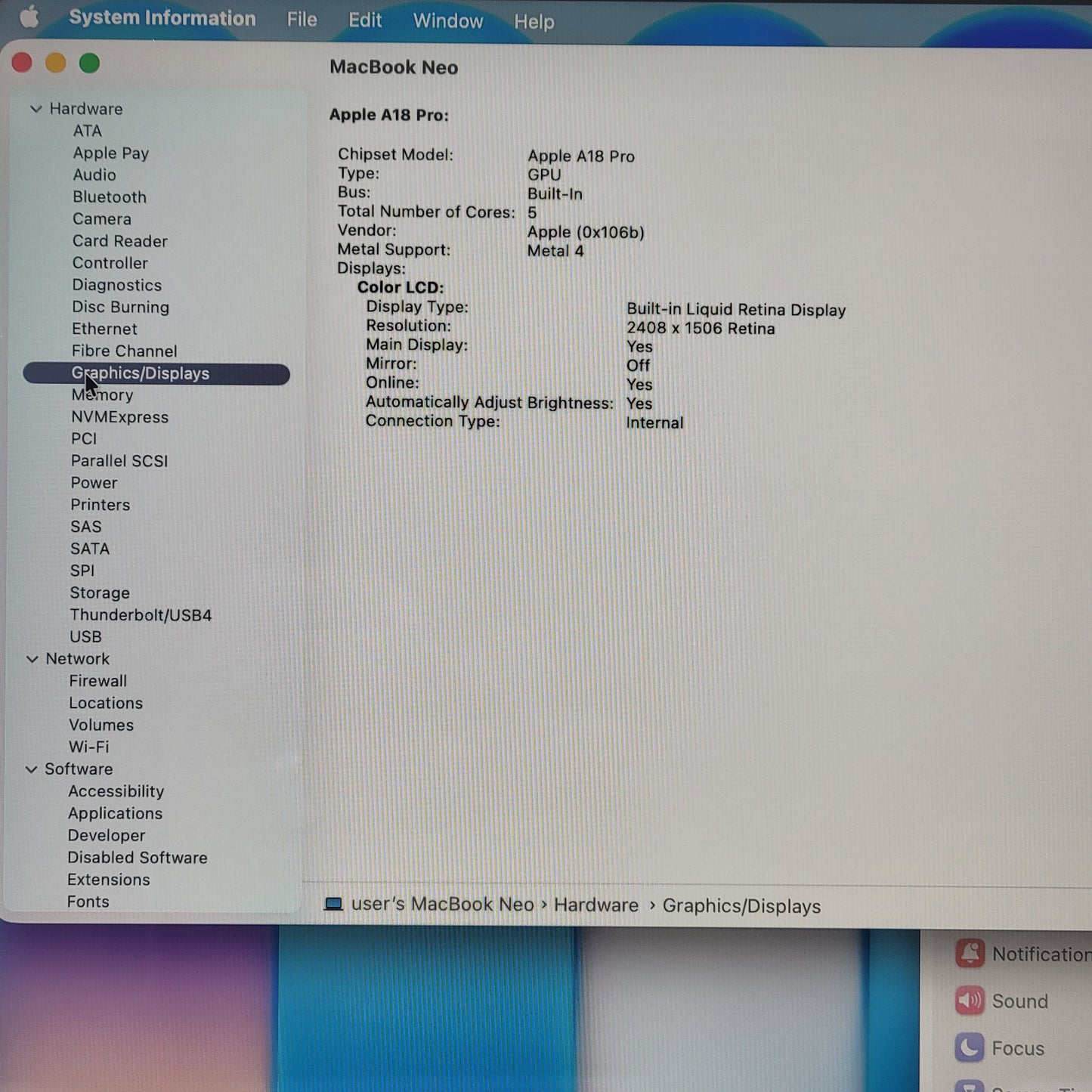Select Disabled Software in the sidebar
Image resolution: width=1092 pixels, height=1092 pixels.
pyautogui.click(x=138, y=858)
